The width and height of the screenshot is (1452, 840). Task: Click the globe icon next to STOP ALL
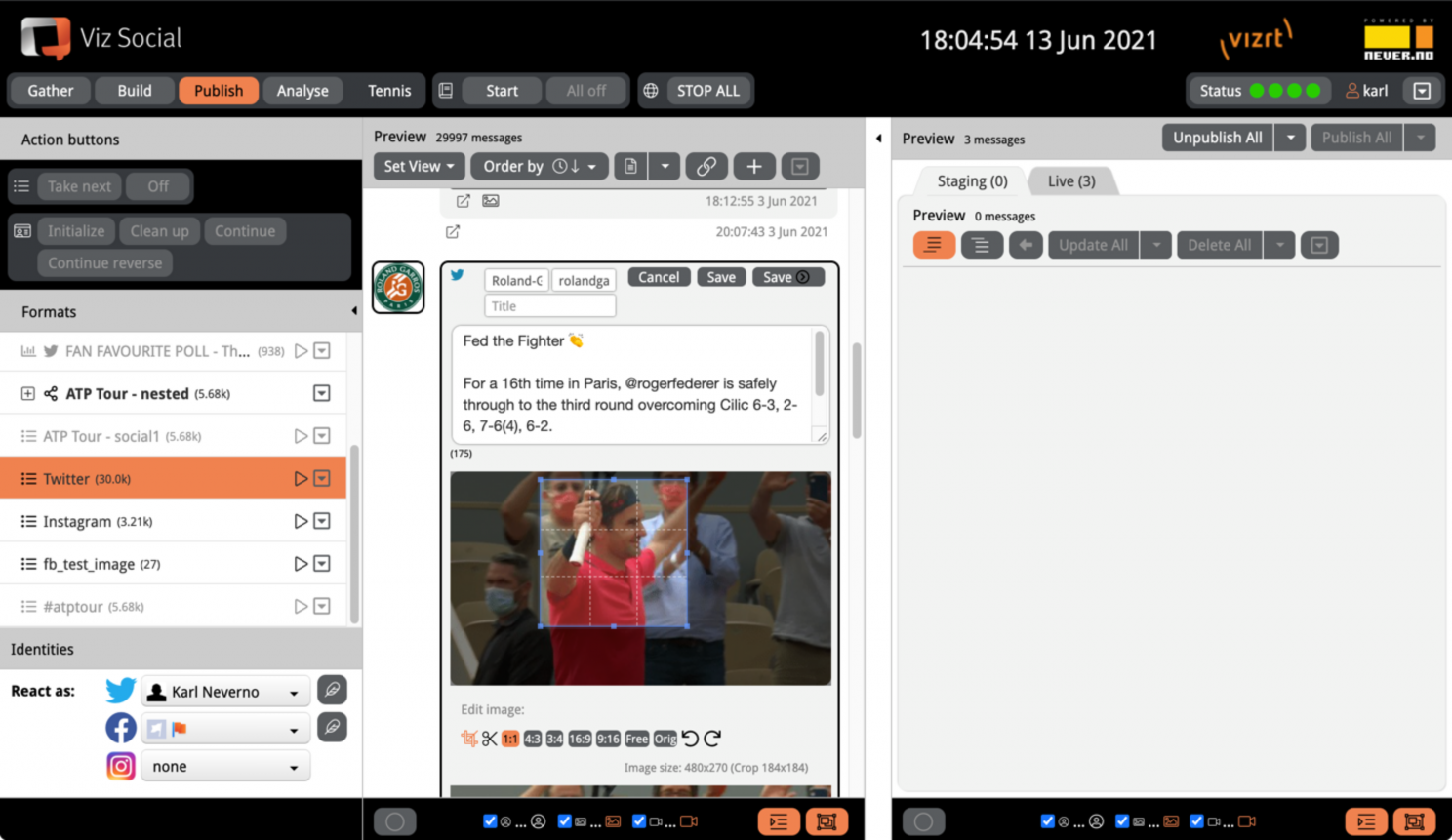click(651, 91)
